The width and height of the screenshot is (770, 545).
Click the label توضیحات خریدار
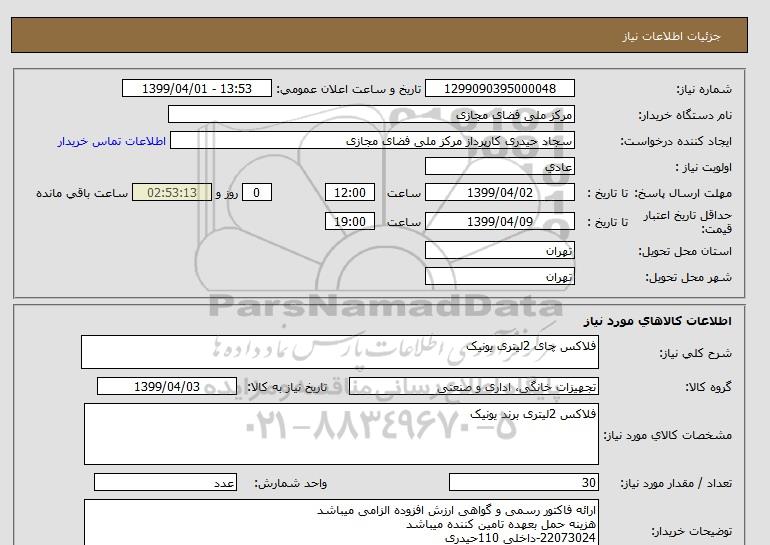click(x=691, y=531)
